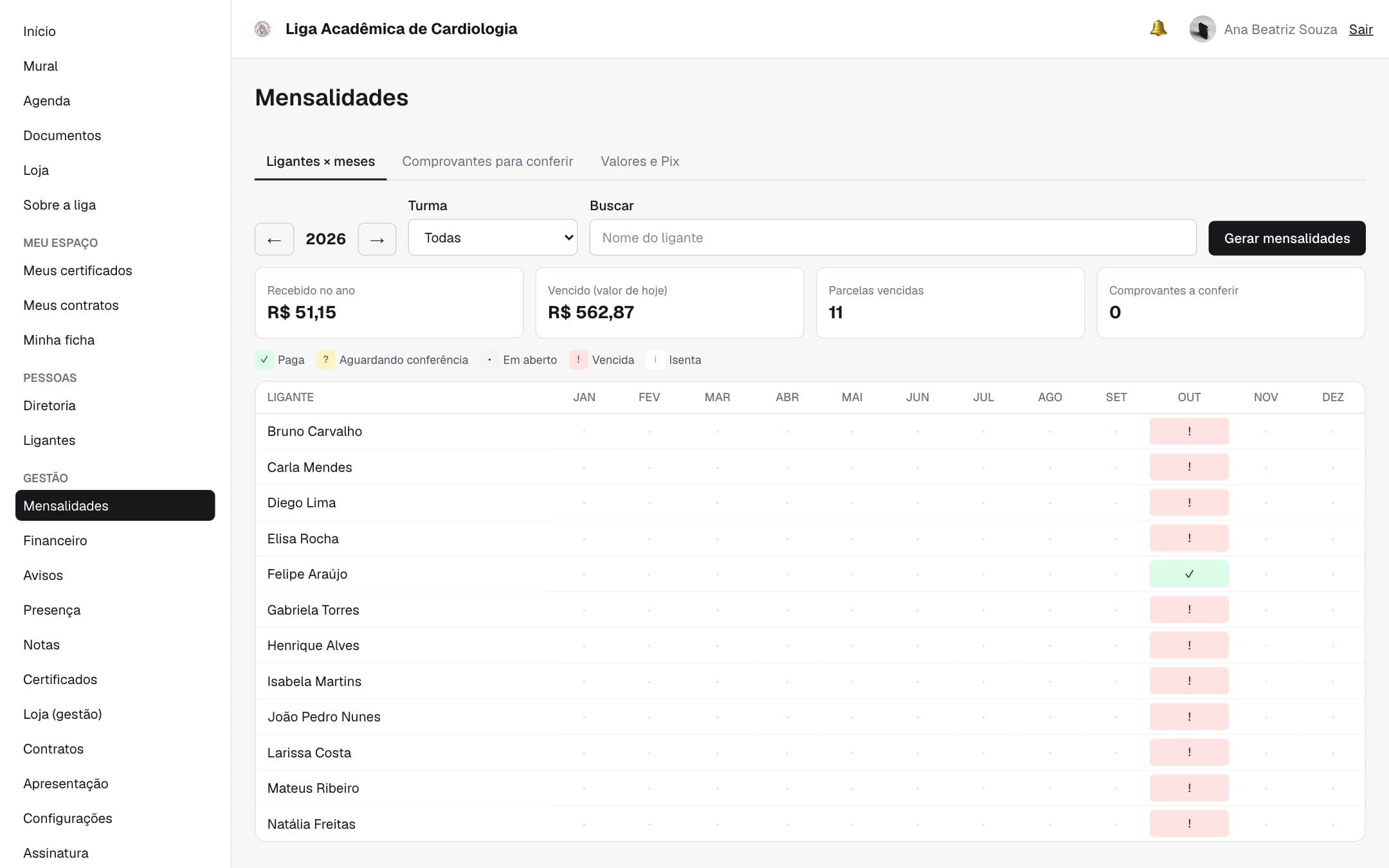This screenshot has height=868, width=1389.
Task: Open Felipe Araújo's paid OUT checkmark cell
Action: click(1189, 574)
